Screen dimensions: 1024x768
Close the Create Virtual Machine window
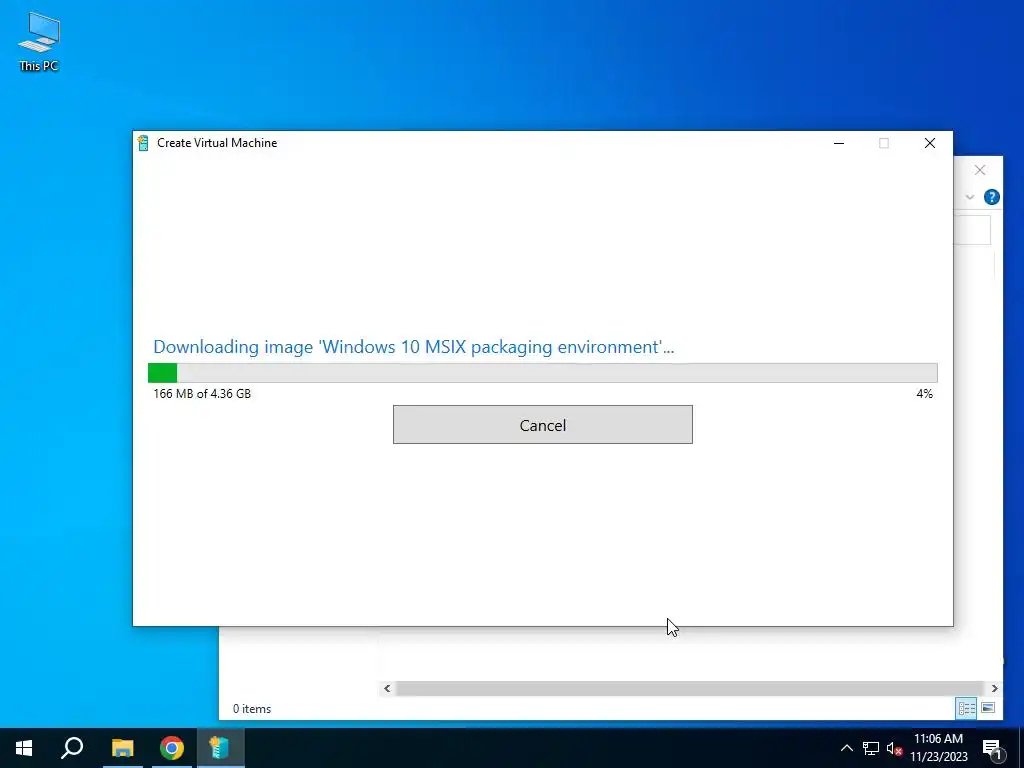pos(930,143)
